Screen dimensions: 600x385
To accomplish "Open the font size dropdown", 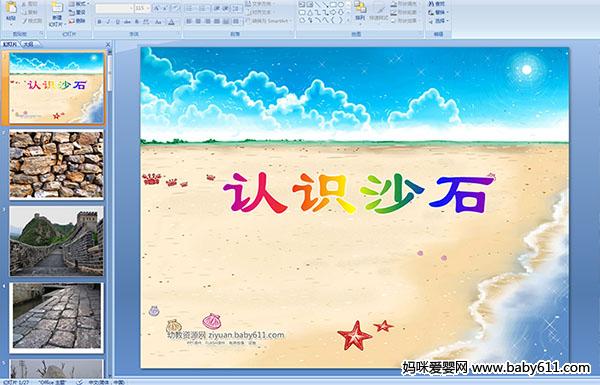I will tap(148, 8).
